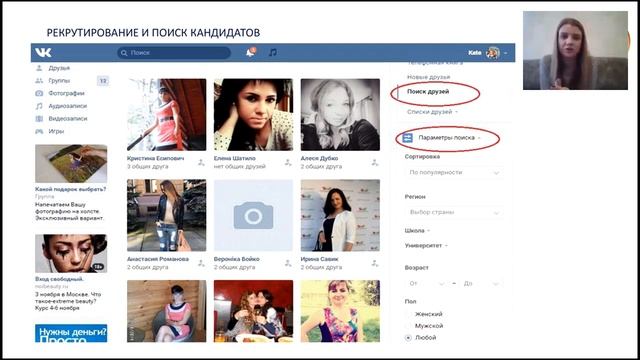The height and width of the screenshot is (360, 640).
Task: Open the Сортировка По популярности dropdown
Action: [x=454, y=172]
